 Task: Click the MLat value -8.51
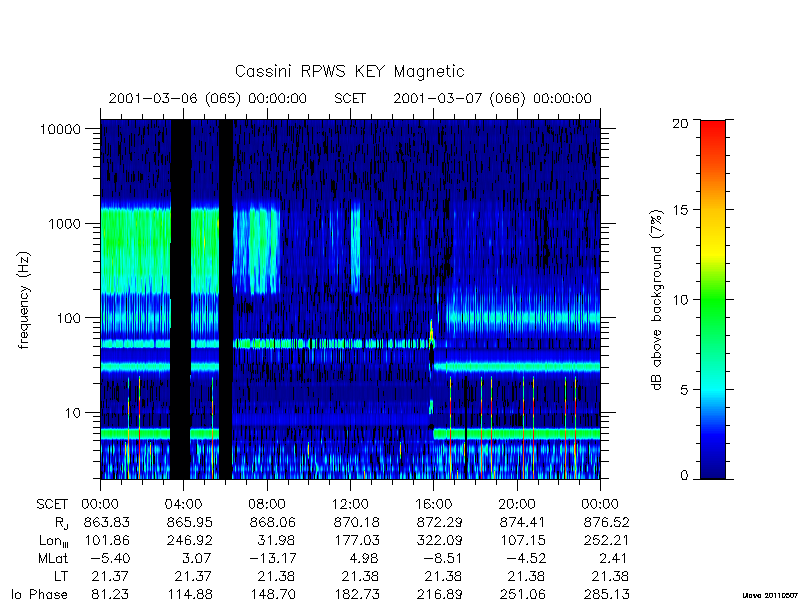click(443, 559)
